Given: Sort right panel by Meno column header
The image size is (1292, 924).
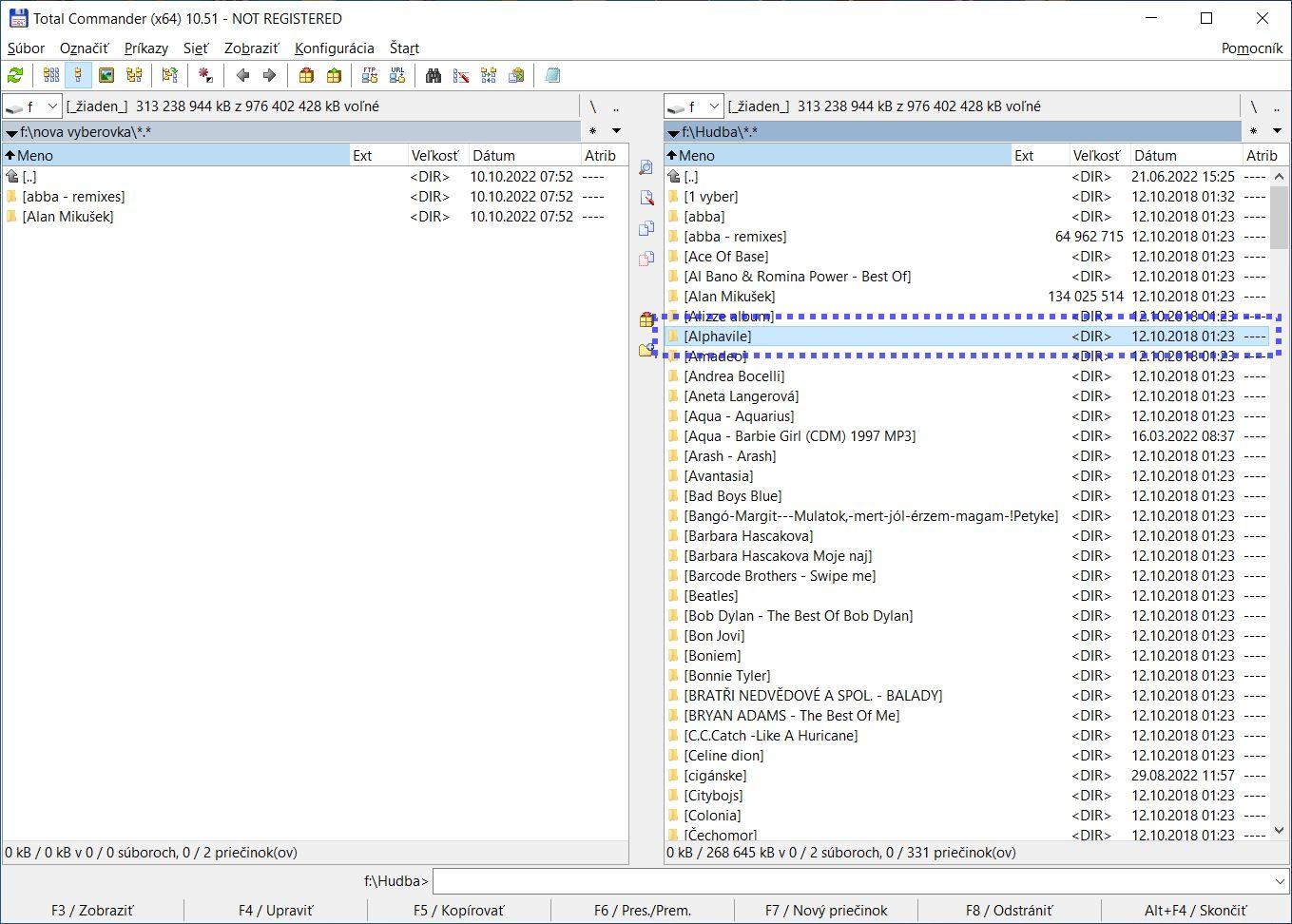Looking at the screenshot, I should (x=837, y=155).
